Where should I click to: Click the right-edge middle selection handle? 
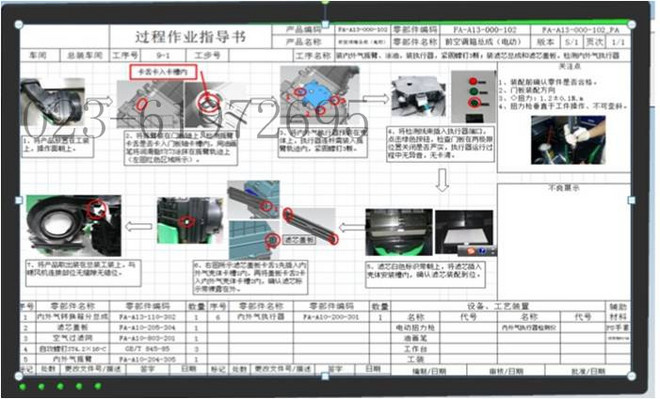pos(632,200)
